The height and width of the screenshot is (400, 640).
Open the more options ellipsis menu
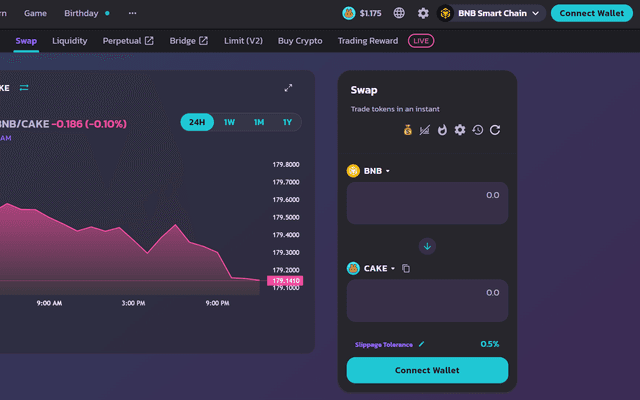[x=132, y=13]
